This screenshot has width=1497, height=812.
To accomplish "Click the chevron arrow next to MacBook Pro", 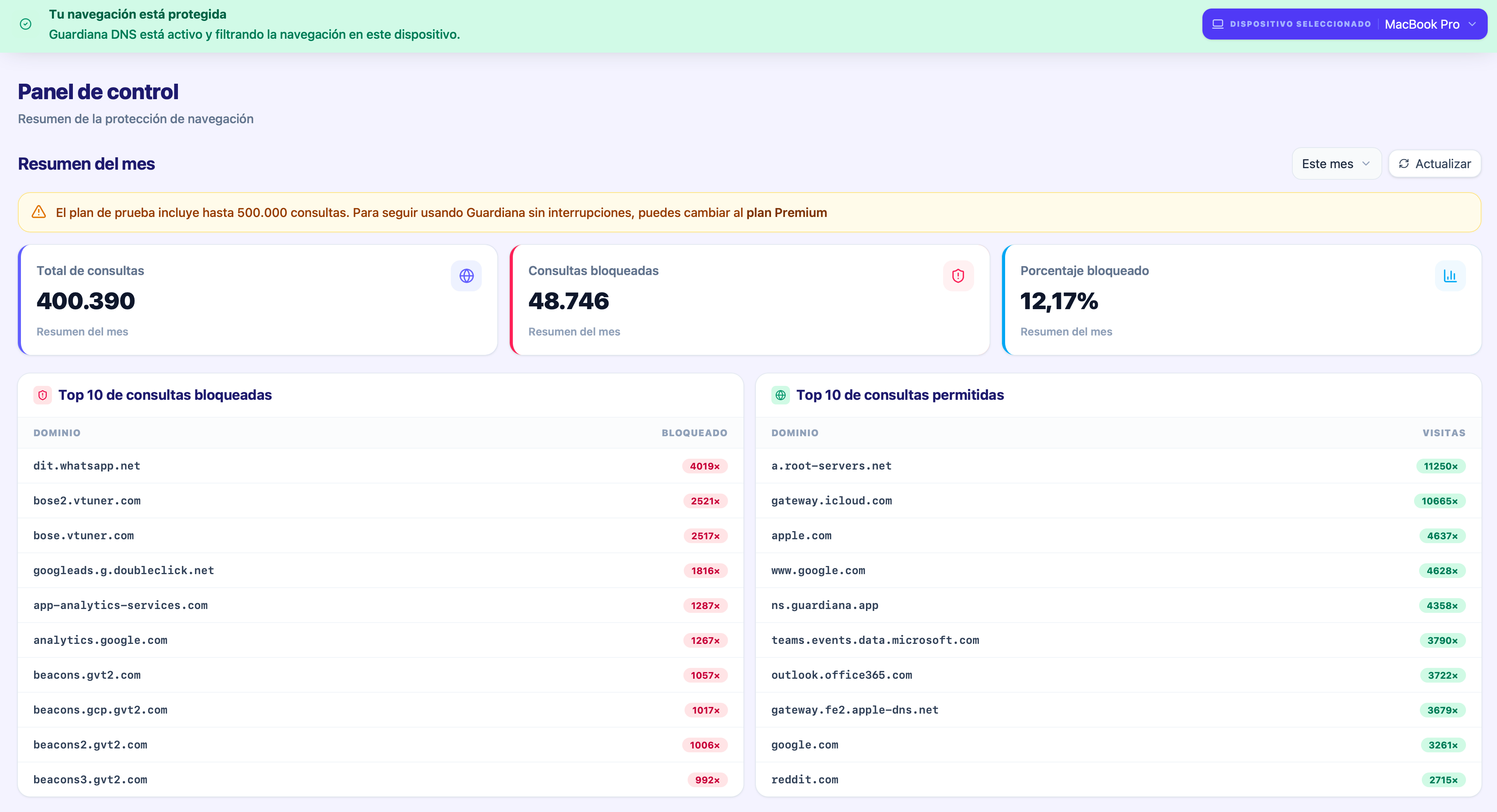I will click(x=1472, y=24).
